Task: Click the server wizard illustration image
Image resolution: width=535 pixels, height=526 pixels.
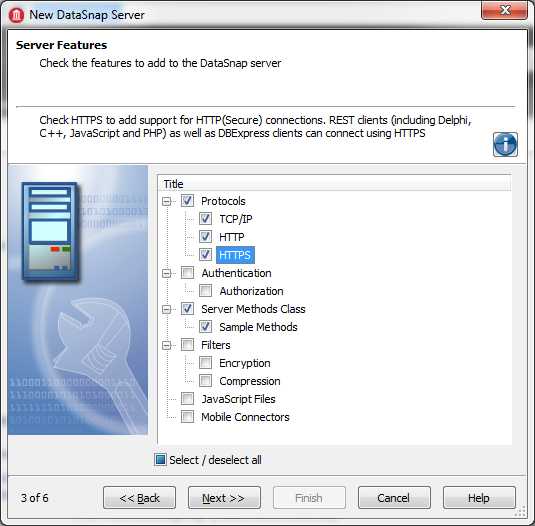Action: point(78,300)
